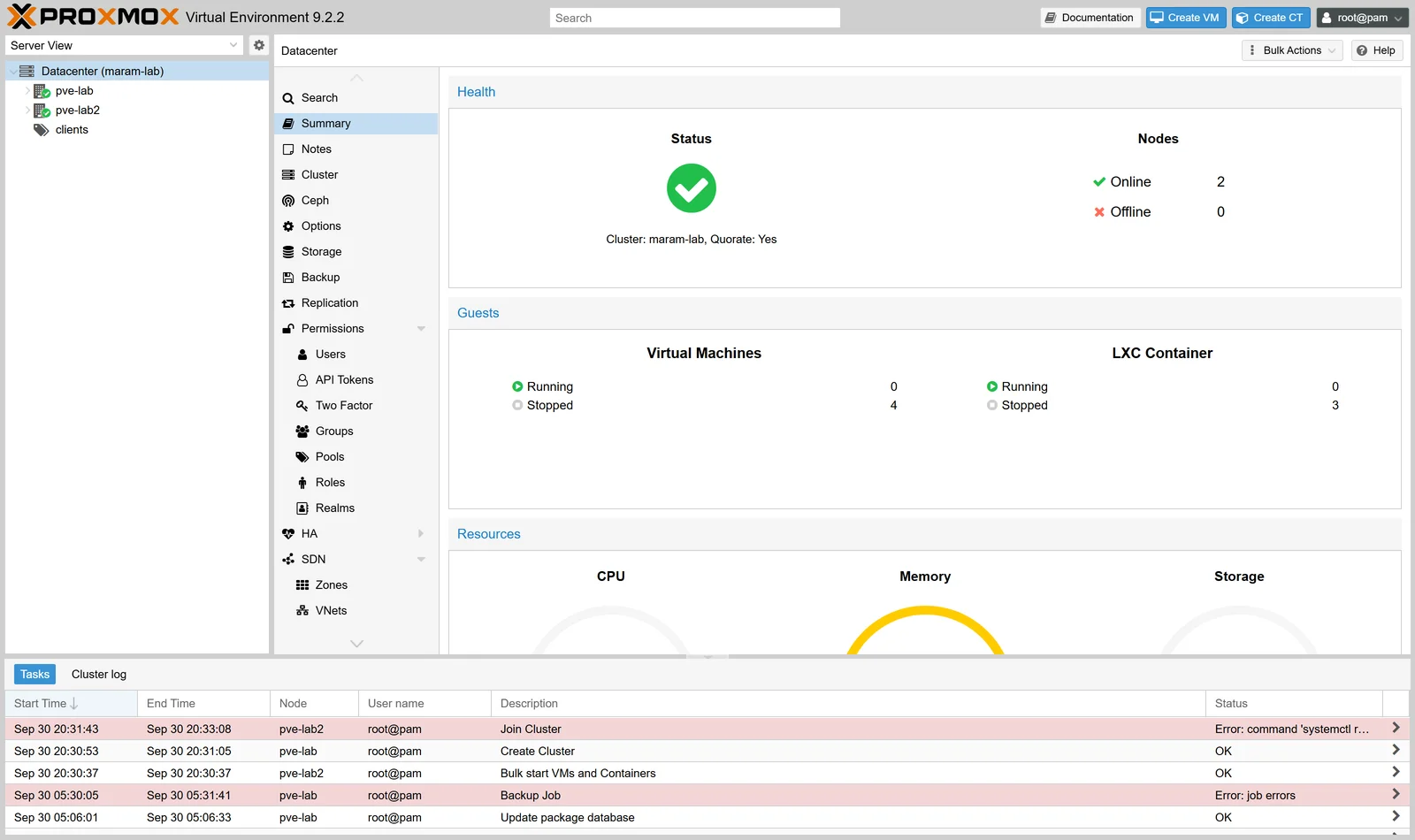Sort tasks by Description column header
The image size is (1415, 840).
848,704
